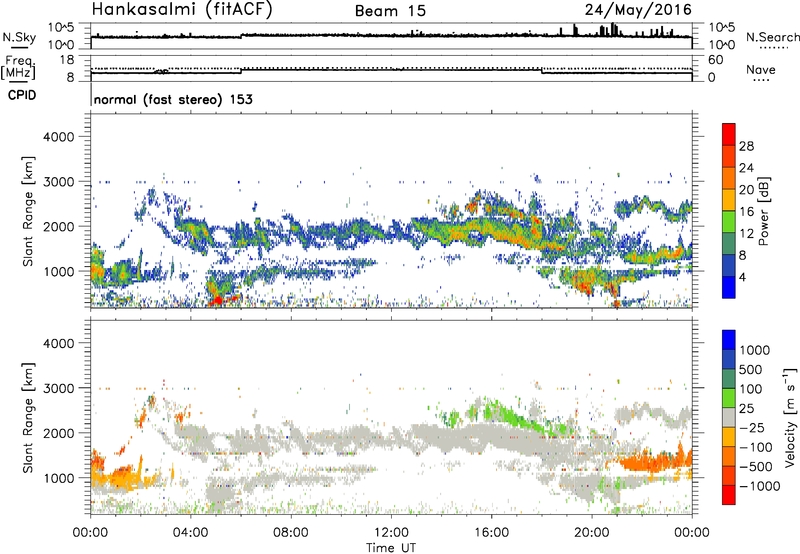Click the 'Hankasalmi (fitACF)' title text
Screen dimensions: 800x554
click(x=182, y=10)
